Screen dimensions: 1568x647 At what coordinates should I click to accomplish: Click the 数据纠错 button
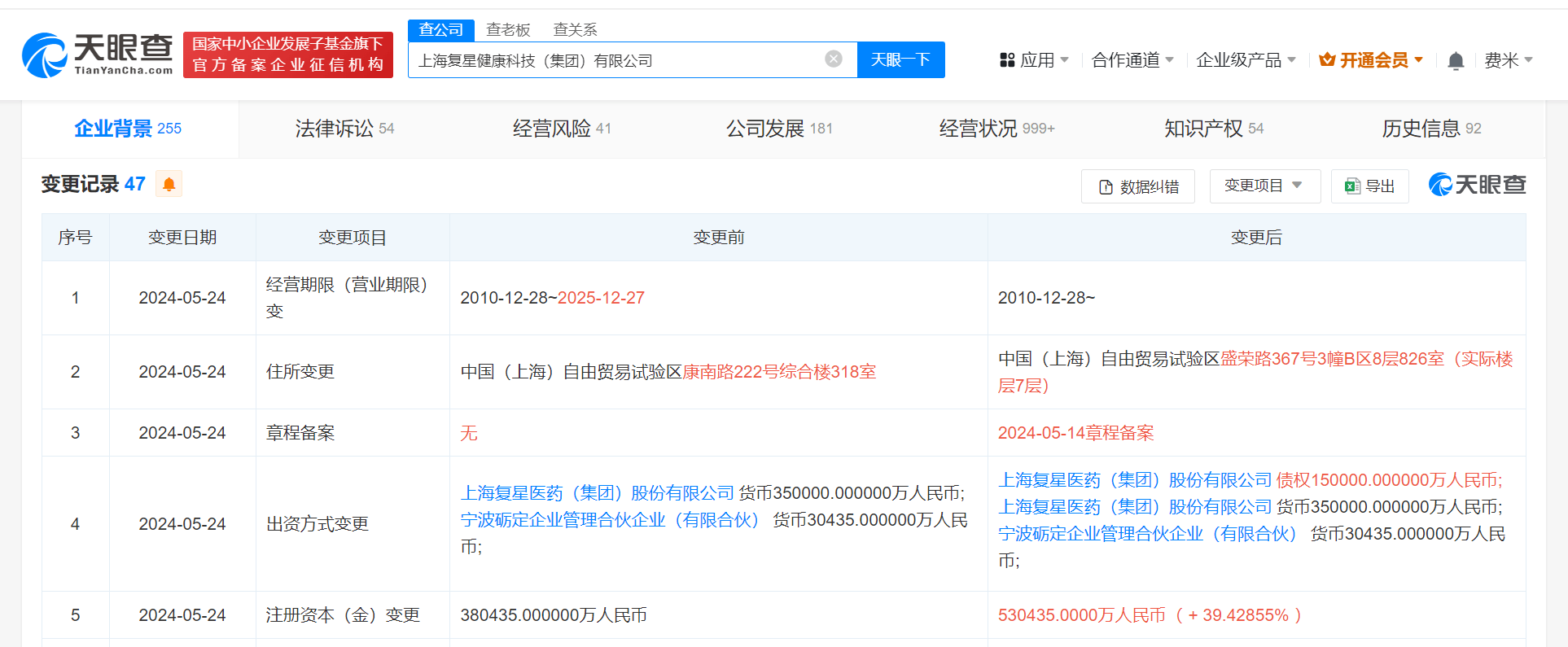tap(1137, 186)
